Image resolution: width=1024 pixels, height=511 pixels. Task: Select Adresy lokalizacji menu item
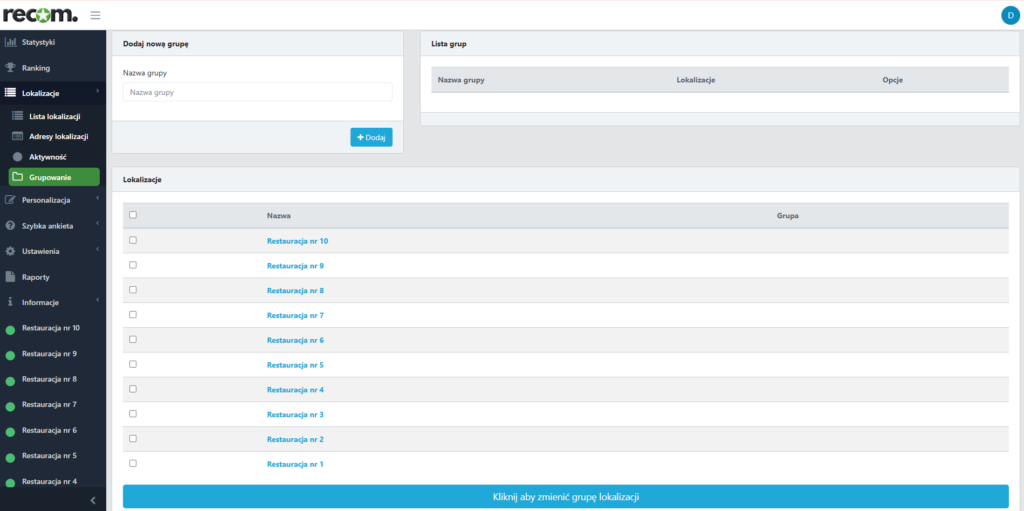[x=59, y=136]
